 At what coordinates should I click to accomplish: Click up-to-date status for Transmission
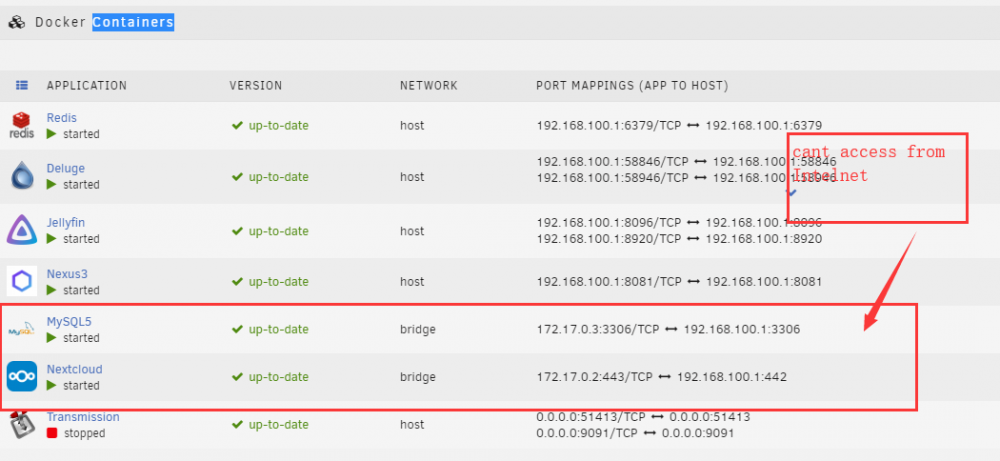pyautogui.click(x=270, y=425)
